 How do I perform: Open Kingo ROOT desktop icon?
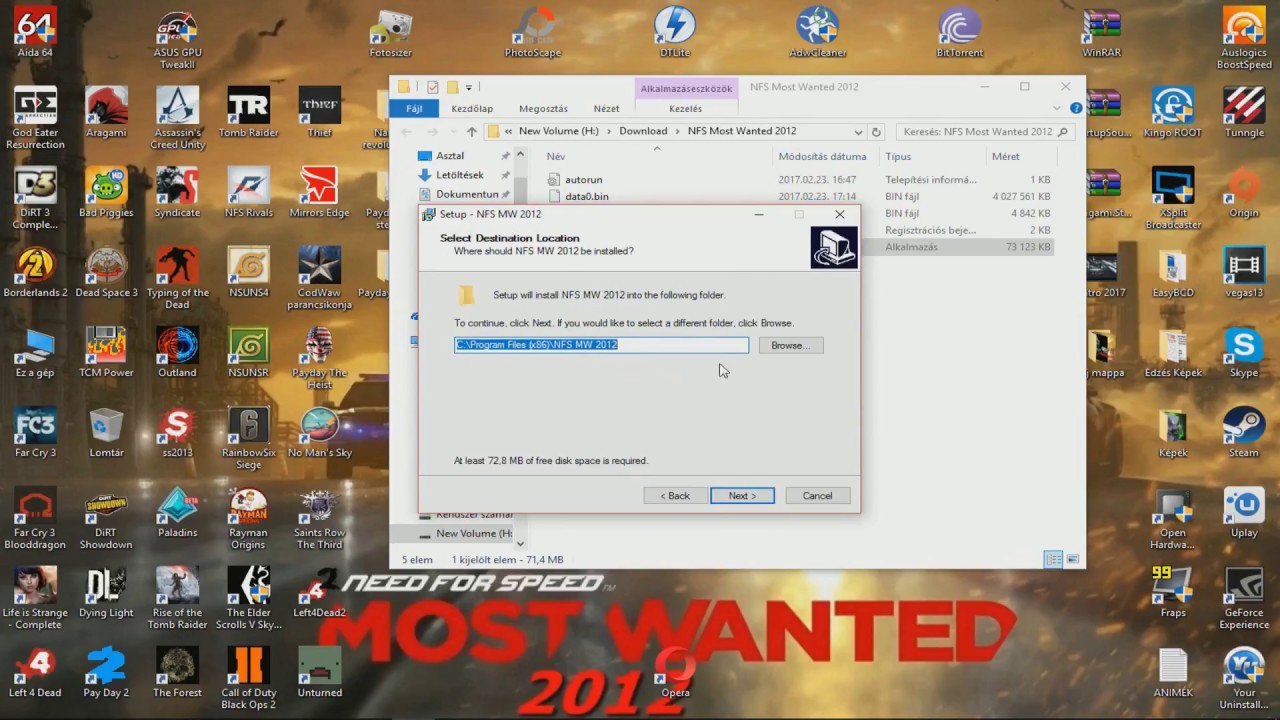(1173, 113)
